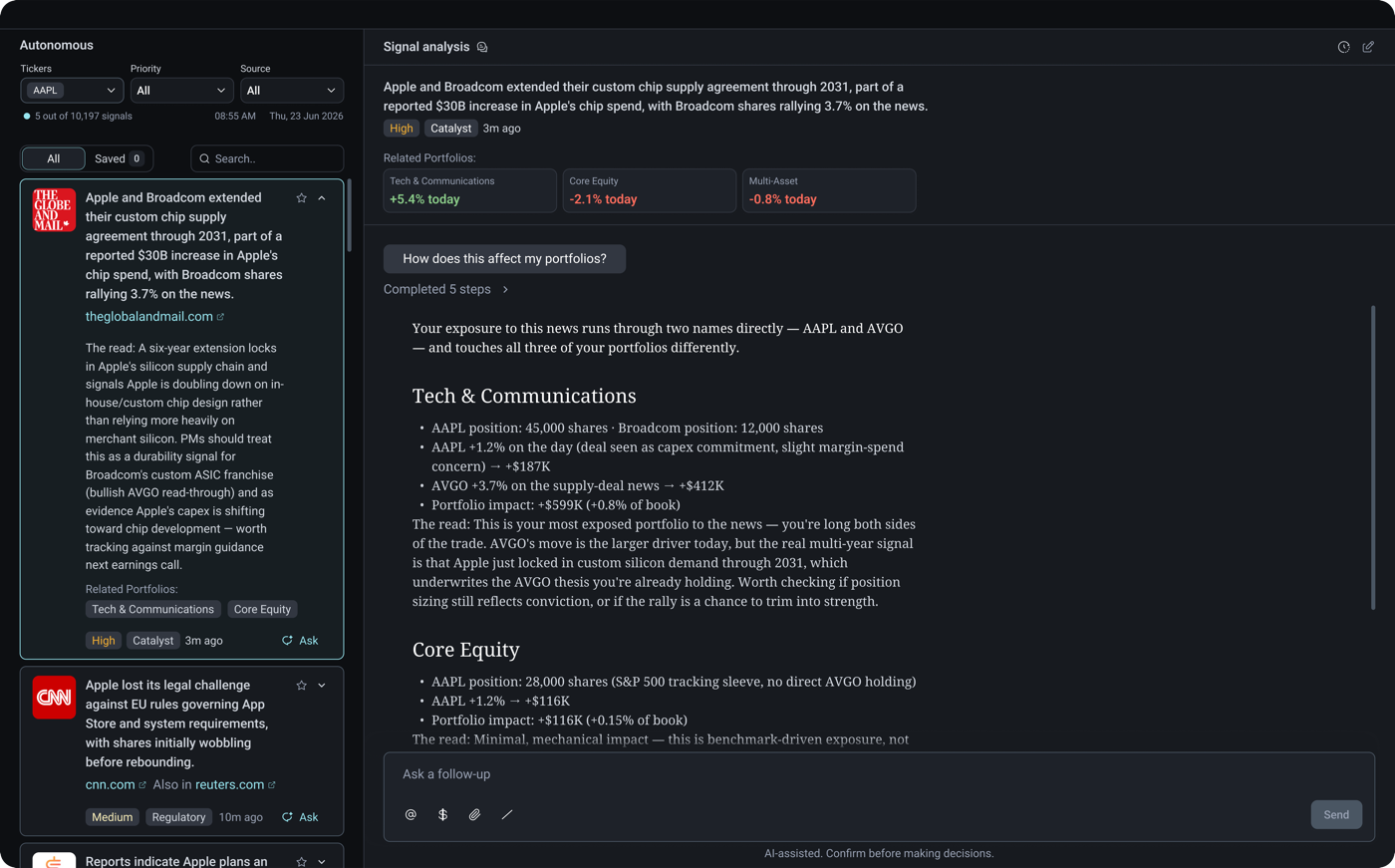Expand the Reports indicate Apple plans card

pos(322,861)
